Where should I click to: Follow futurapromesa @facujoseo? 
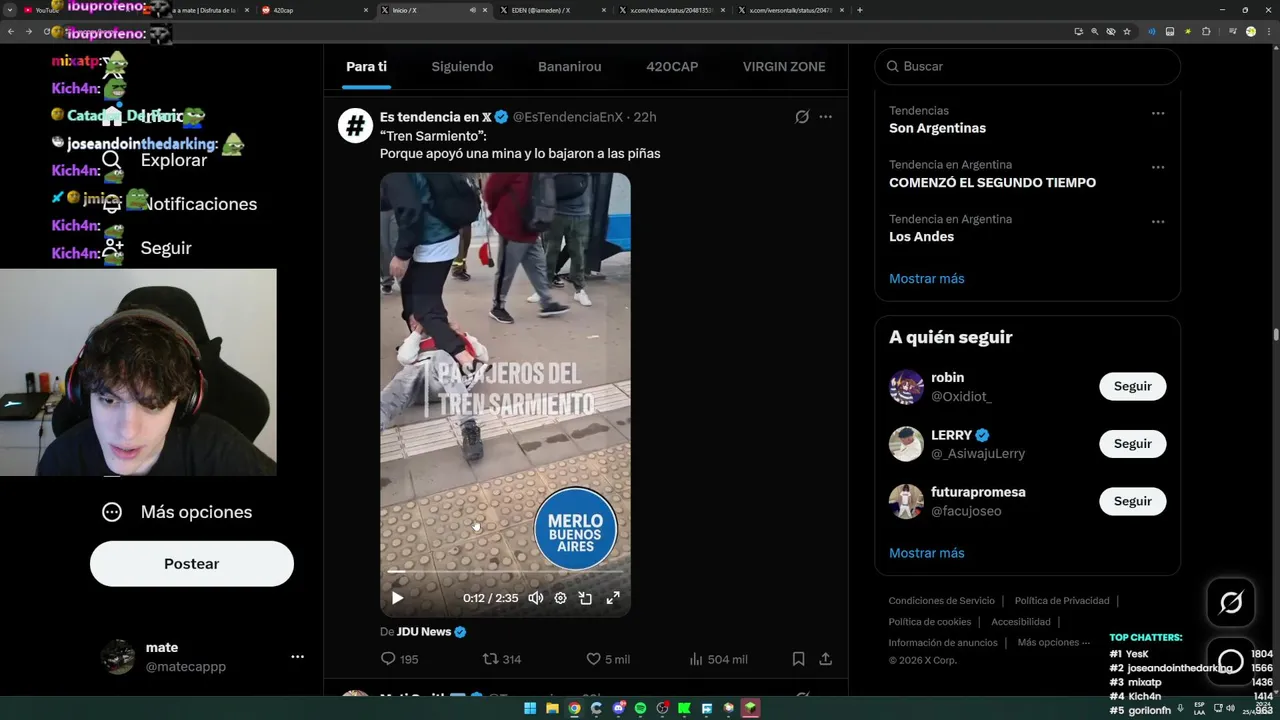(x=1132, y=501)
